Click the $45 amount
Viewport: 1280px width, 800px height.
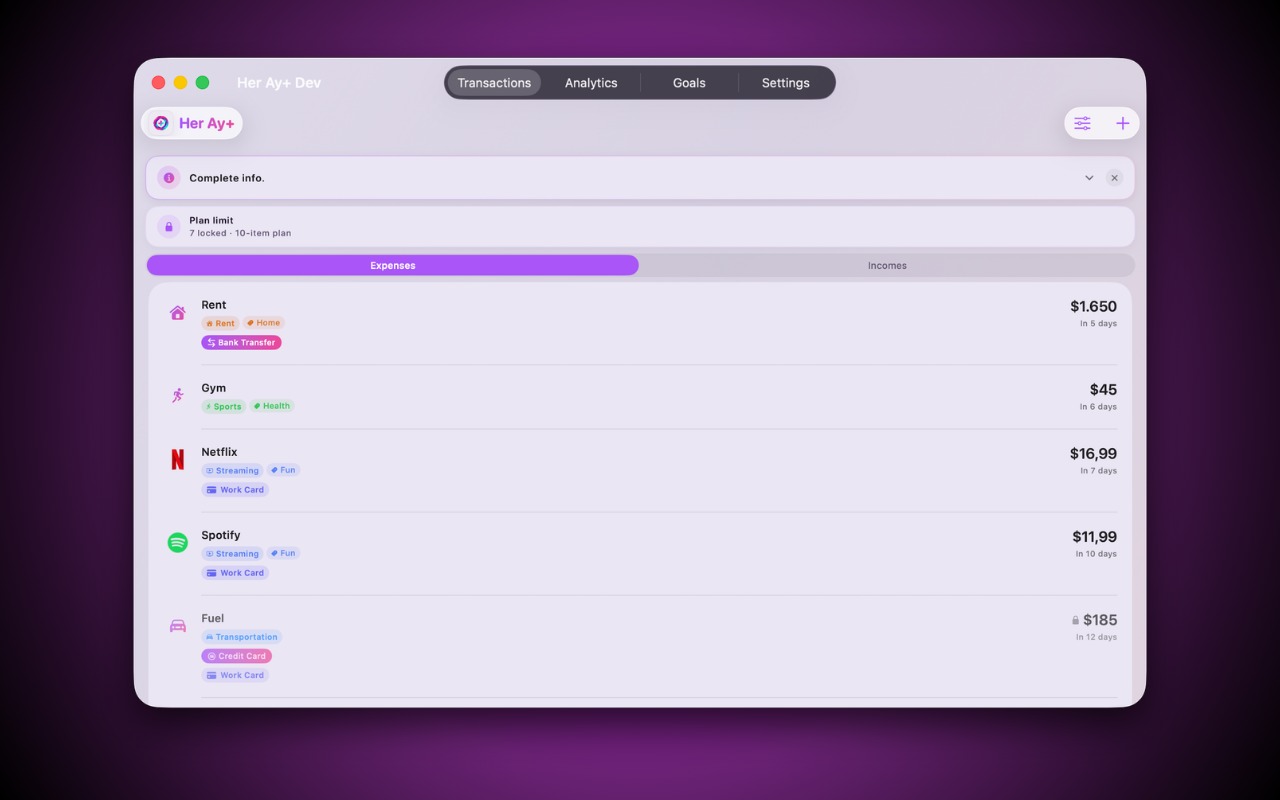[x=1103, y=390]
